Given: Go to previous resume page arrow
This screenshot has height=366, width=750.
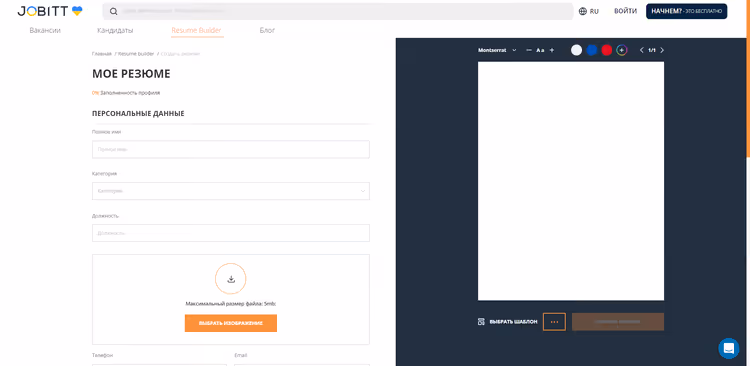Looking at the screenshot, I should [641, 50].
